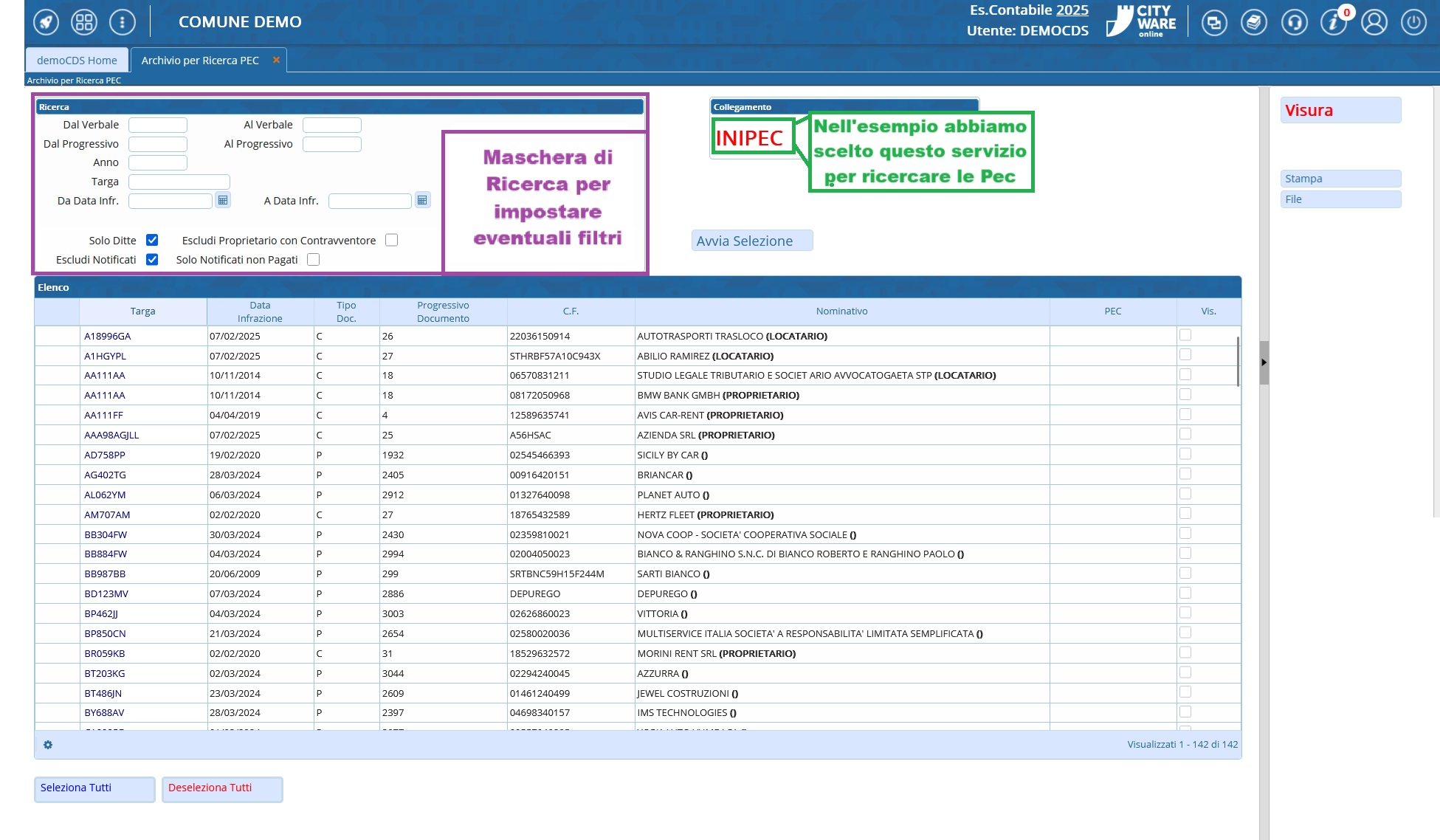
Task: Uncheck the Solo Ditte checkbox
Action: 152,240
